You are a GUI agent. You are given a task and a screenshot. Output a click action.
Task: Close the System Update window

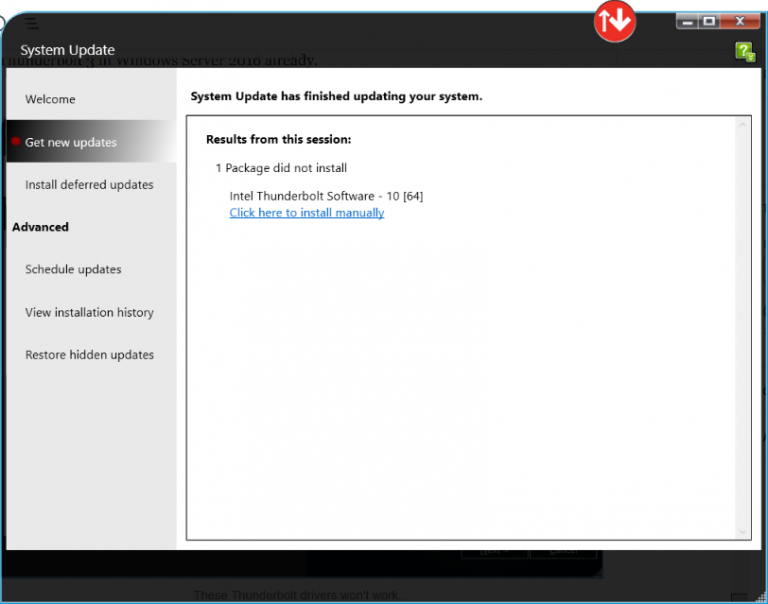740,20
